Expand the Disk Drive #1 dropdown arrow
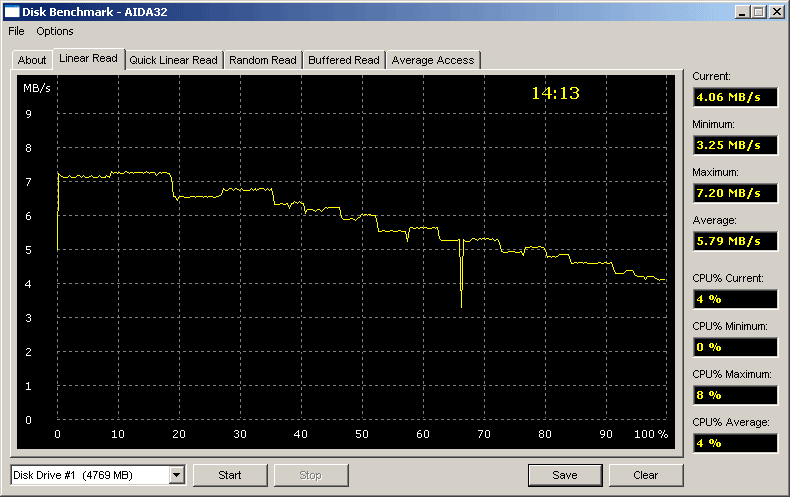 click(x=176, y=475)
